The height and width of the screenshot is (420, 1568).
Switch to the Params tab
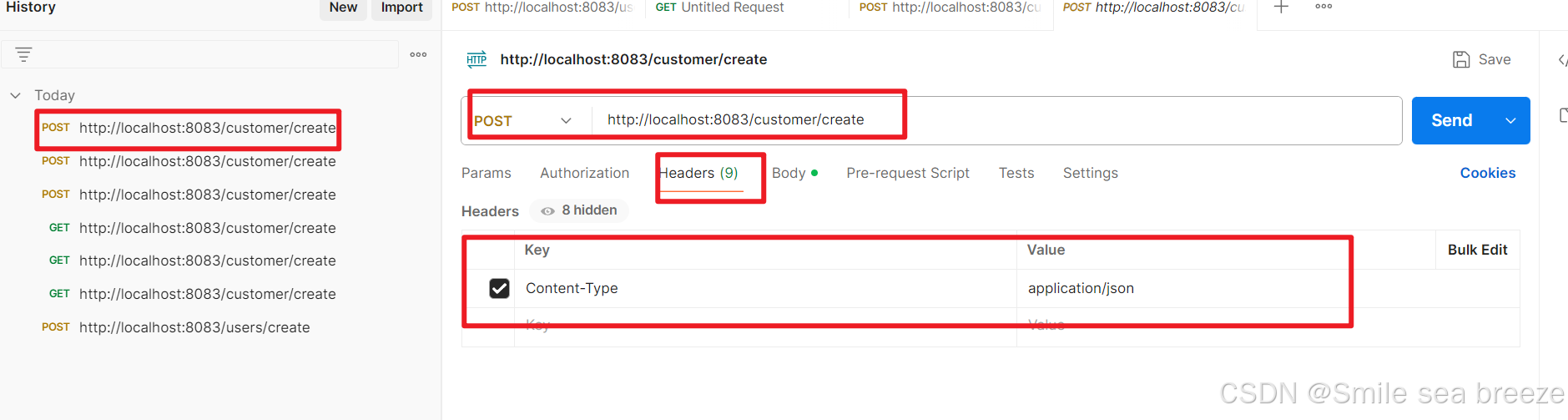(x=487, y=173)
